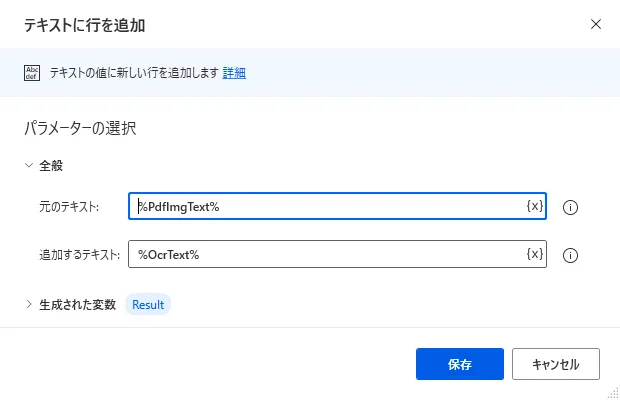Viewport: 620px width, 400px height.
Task: Click the 生成された変数 section label
Action: [77, 304]
